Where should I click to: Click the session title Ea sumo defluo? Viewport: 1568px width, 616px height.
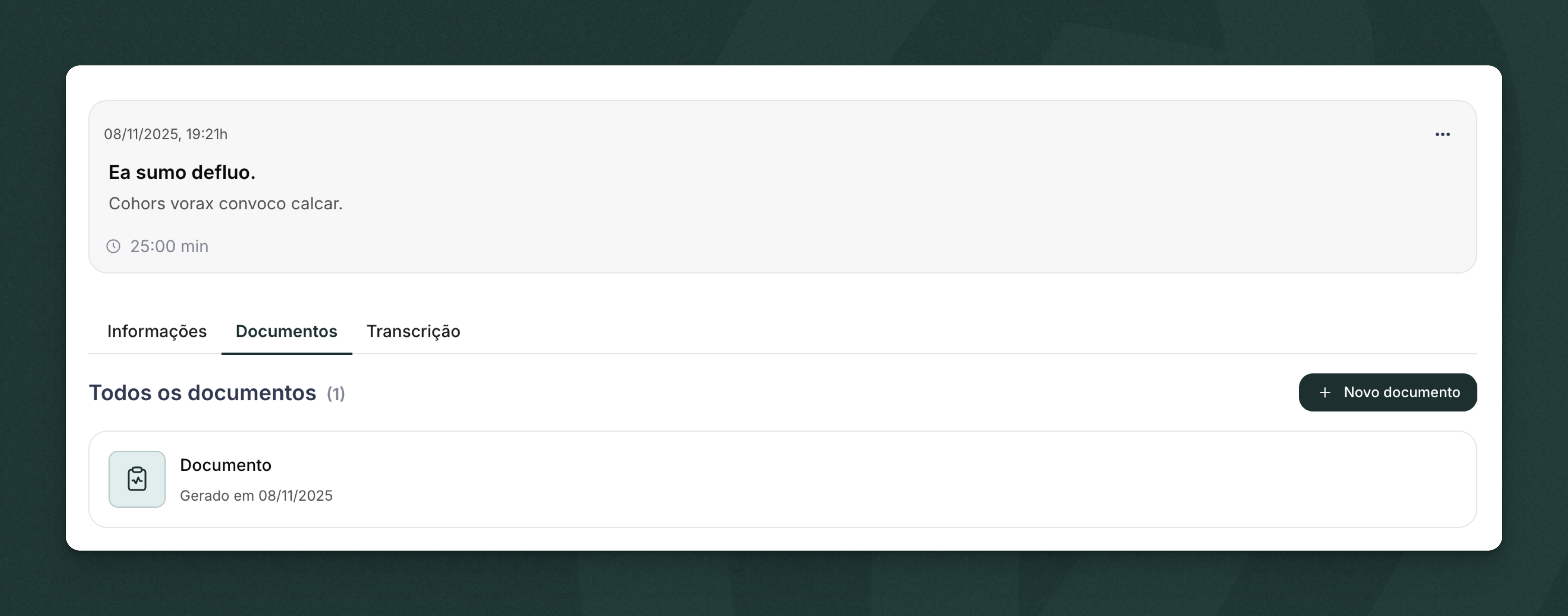(181, 172)
